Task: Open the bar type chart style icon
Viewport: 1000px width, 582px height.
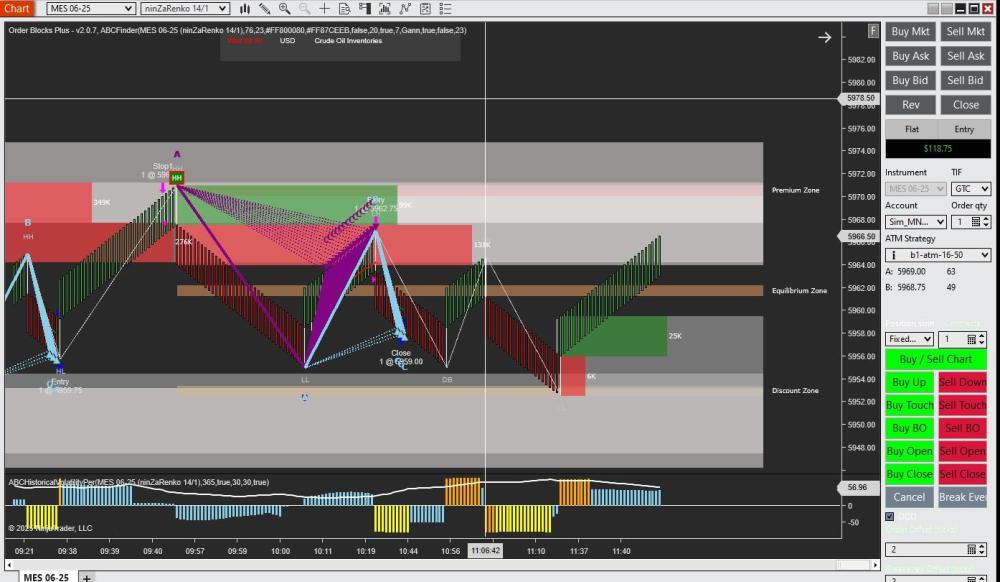Action: [245, 8]
